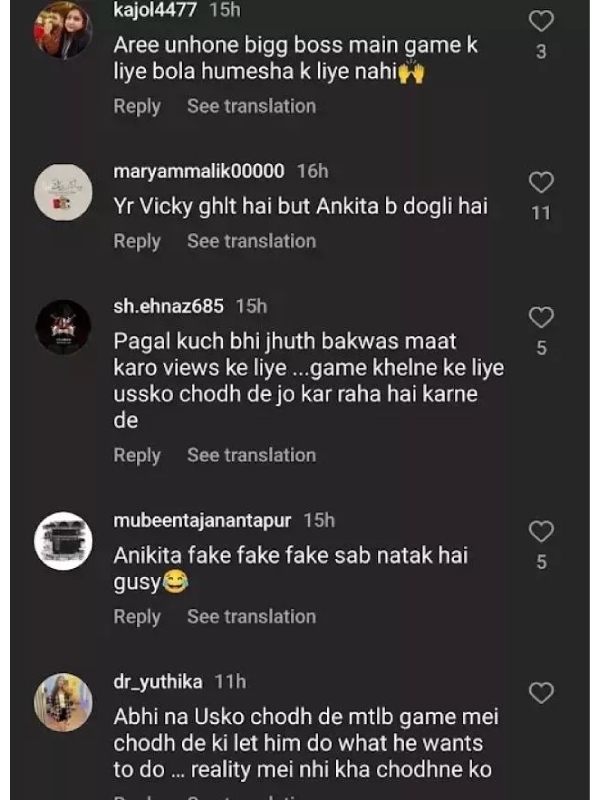
Task: View sh.ehnaz685's profile avatar
Action: coord(63,326)
